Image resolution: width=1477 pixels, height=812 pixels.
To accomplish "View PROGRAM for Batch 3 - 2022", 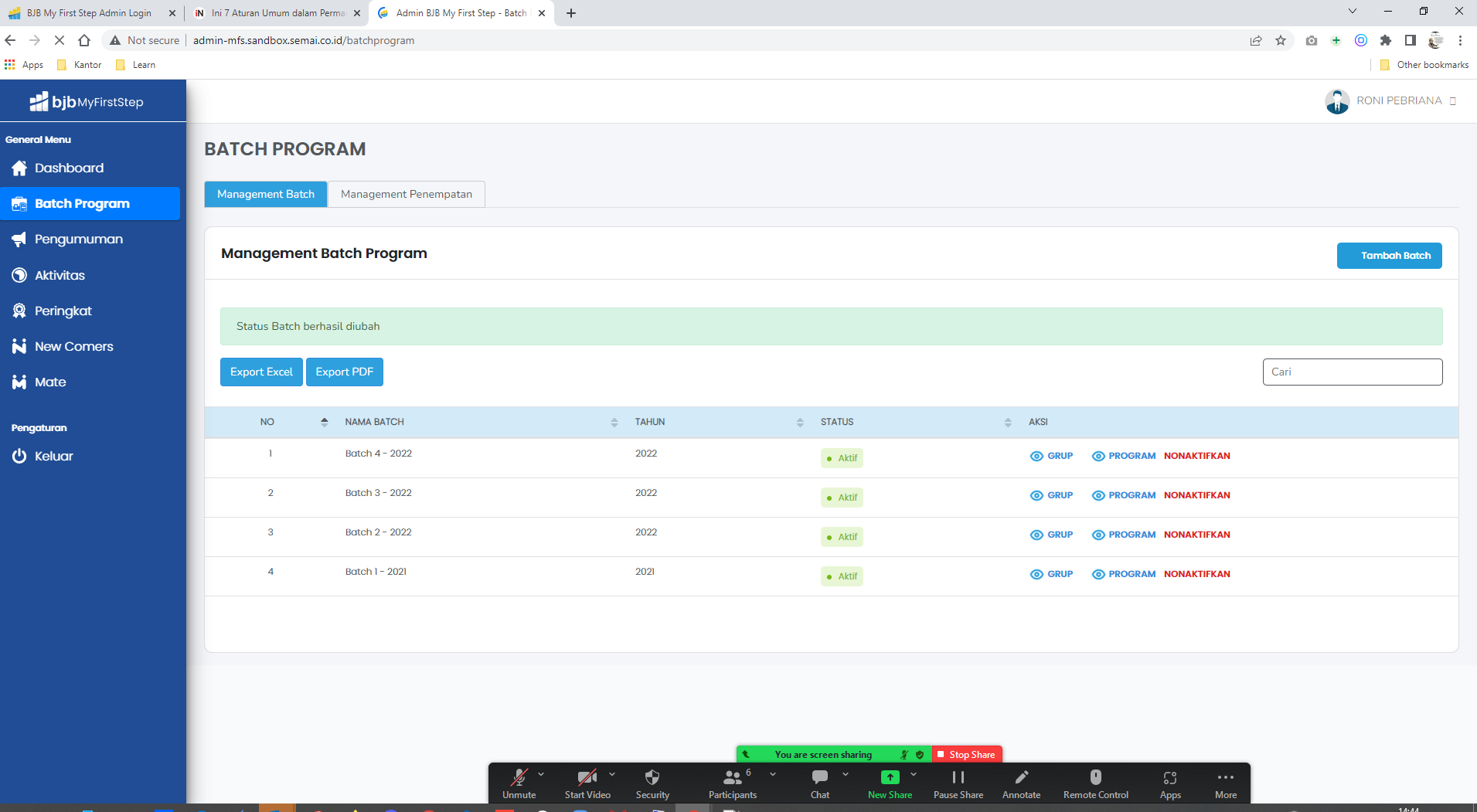I will 1124,495.
